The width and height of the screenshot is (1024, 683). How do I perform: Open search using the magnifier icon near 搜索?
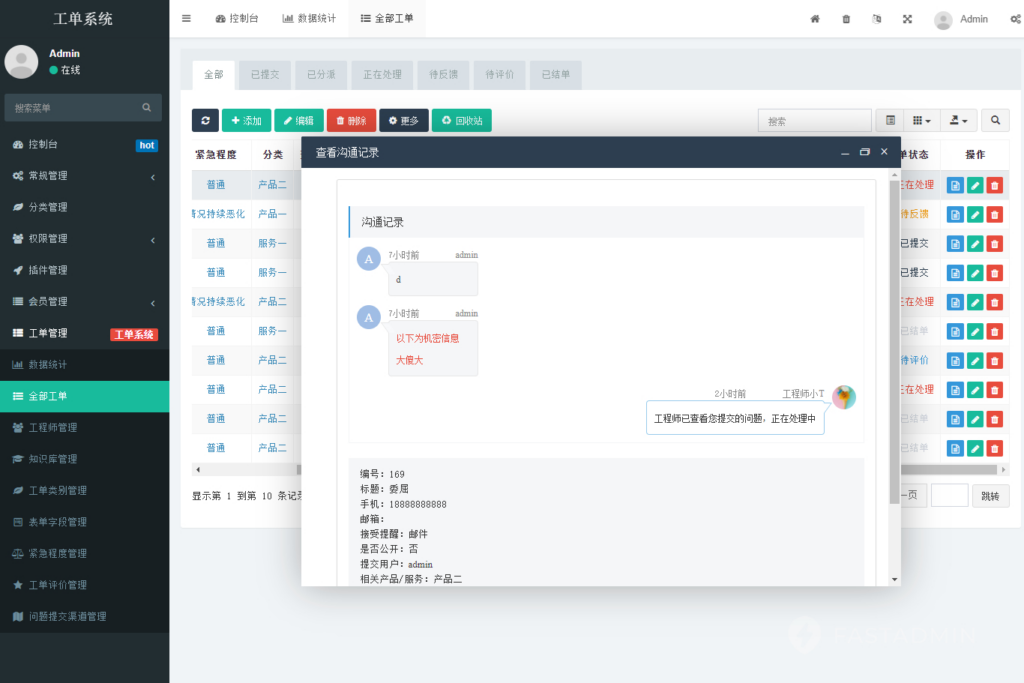point(995,120)
